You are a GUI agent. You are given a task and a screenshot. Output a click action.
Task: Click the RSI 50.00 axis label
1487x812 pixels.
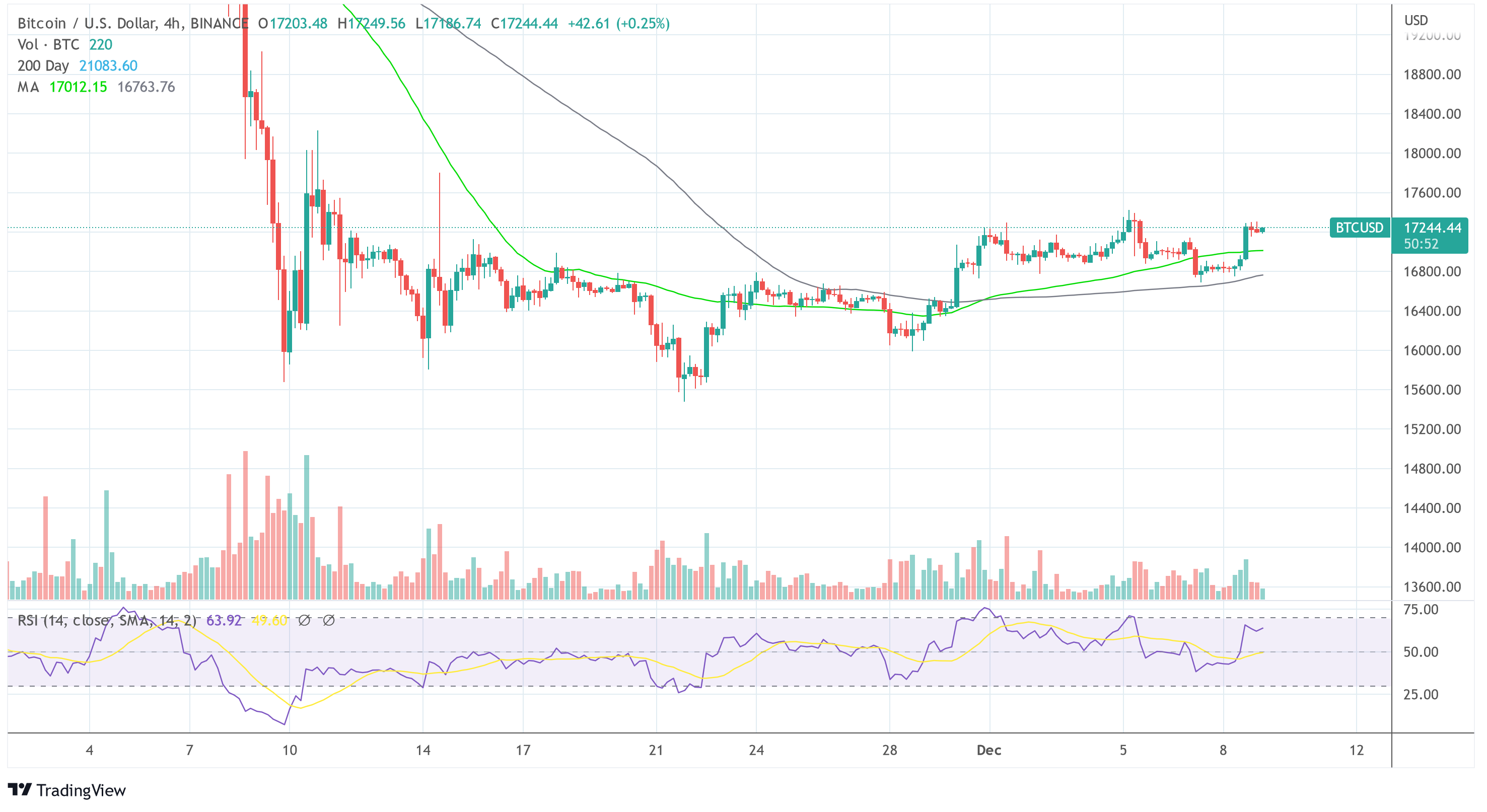coord(1421,652)
